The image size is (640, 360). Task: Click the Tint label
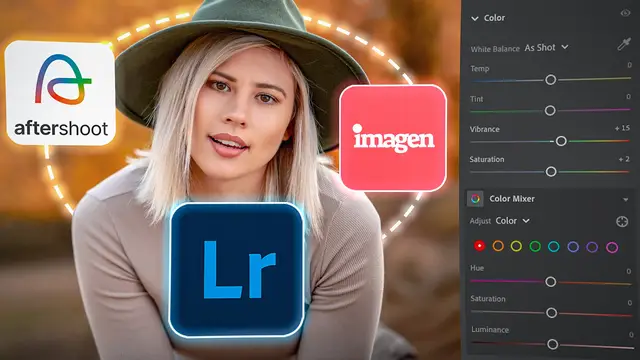coord(476,99)
